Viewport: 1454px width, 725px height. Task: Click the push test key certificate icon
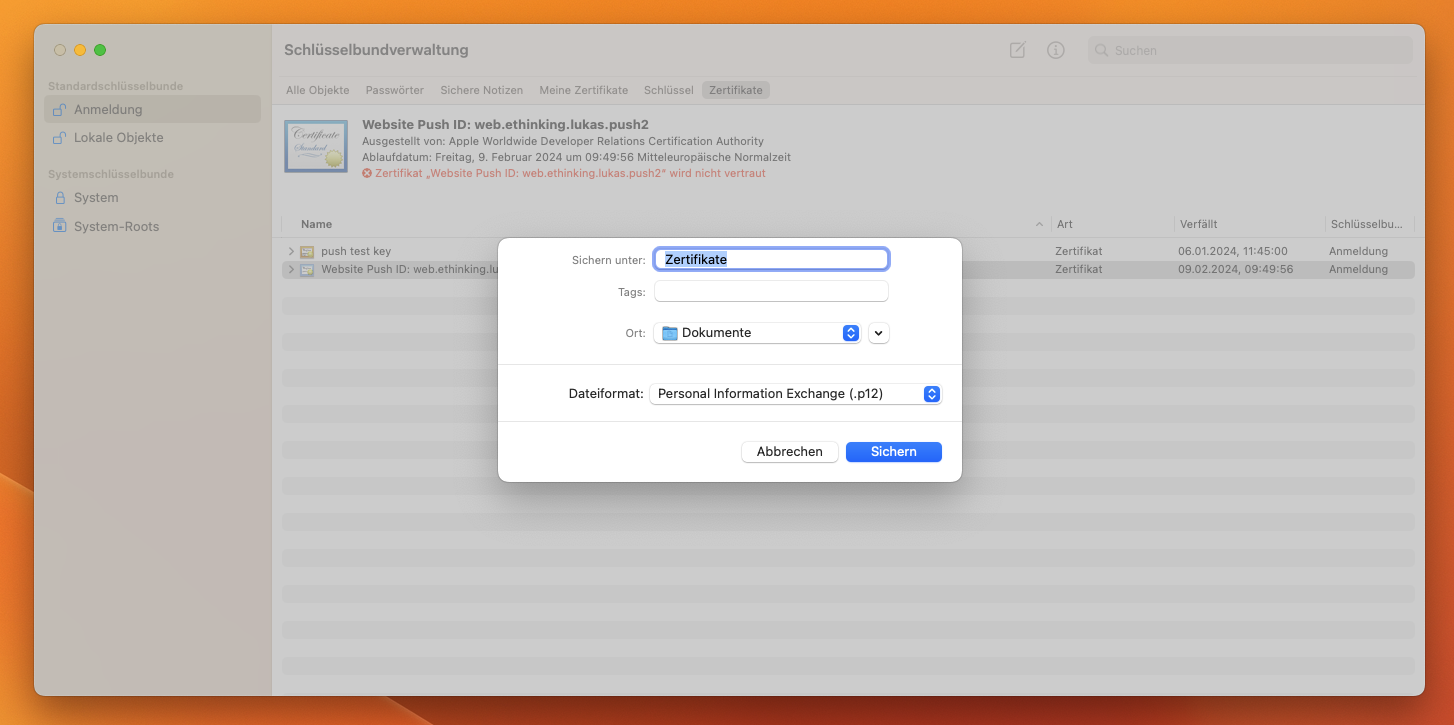[307, 252]
